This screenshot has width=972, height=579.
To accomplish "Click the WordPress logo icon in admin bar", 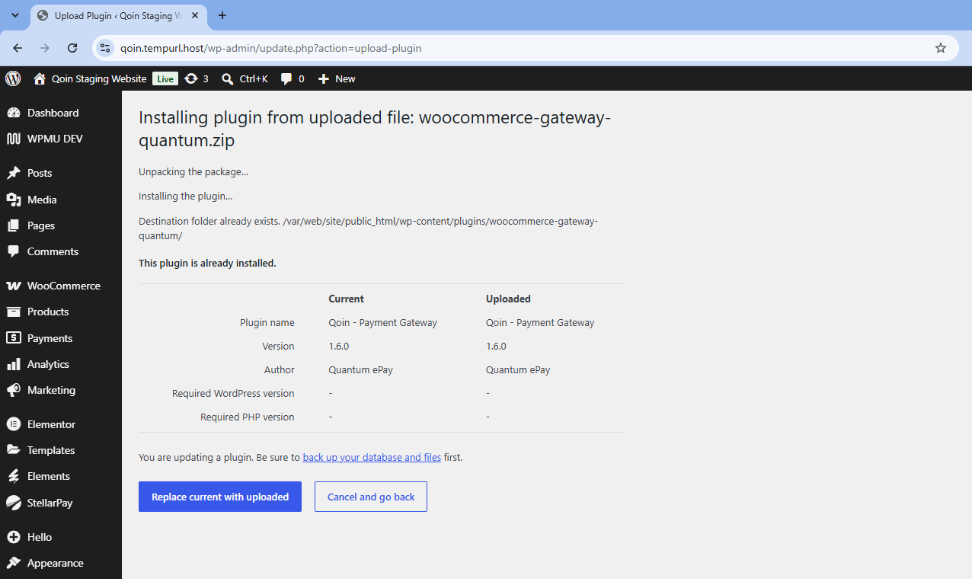I will tap(13, 79).
